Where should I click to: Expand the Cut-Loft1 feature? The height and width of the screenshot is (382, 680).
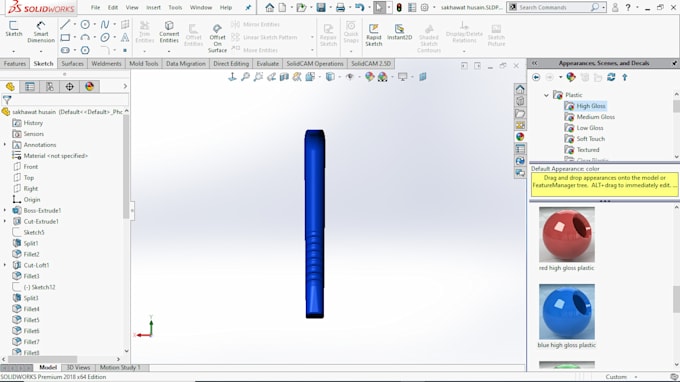click(5, 265)
